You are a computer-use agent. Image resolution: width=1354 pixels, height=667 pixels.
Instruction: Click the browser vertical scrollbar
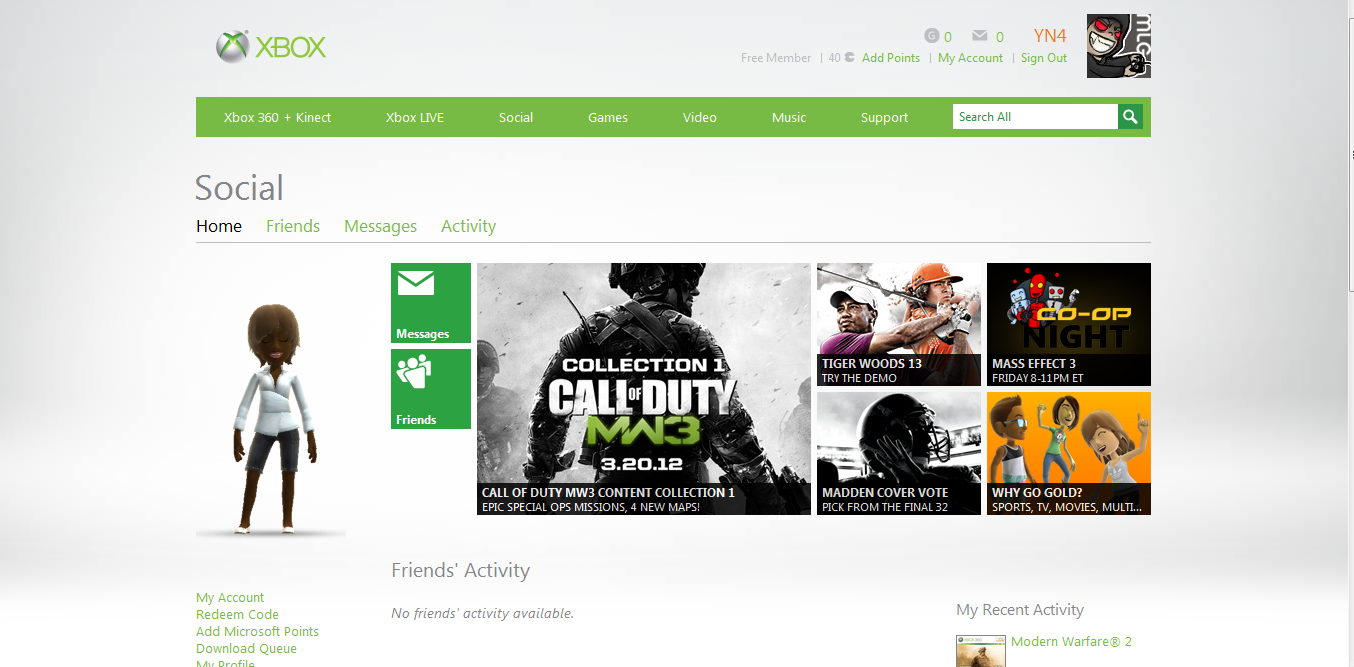[x=1349, y=155]
